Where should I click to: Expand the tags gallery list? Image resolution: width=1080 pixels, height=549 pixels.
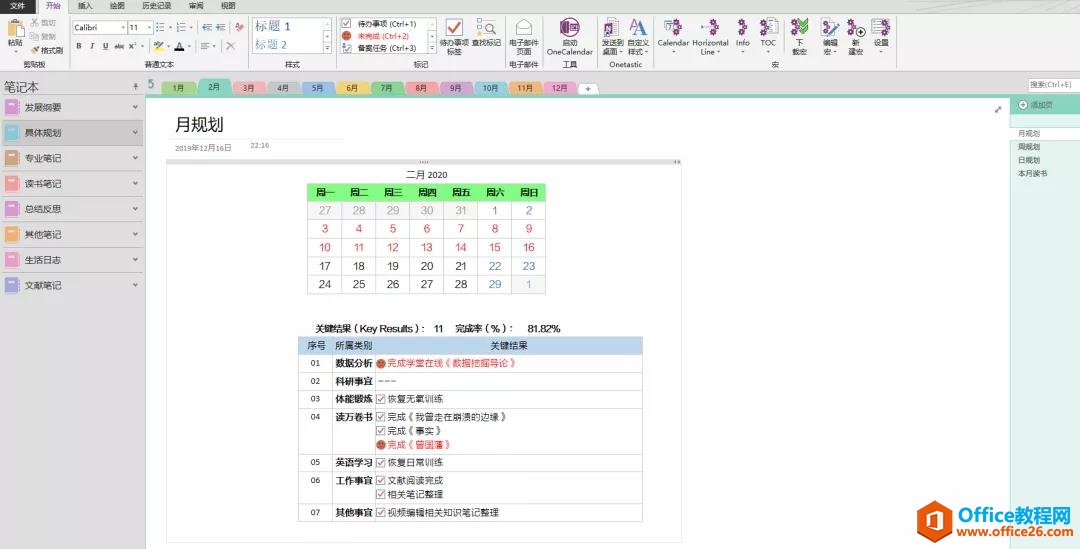pos(432,48)
